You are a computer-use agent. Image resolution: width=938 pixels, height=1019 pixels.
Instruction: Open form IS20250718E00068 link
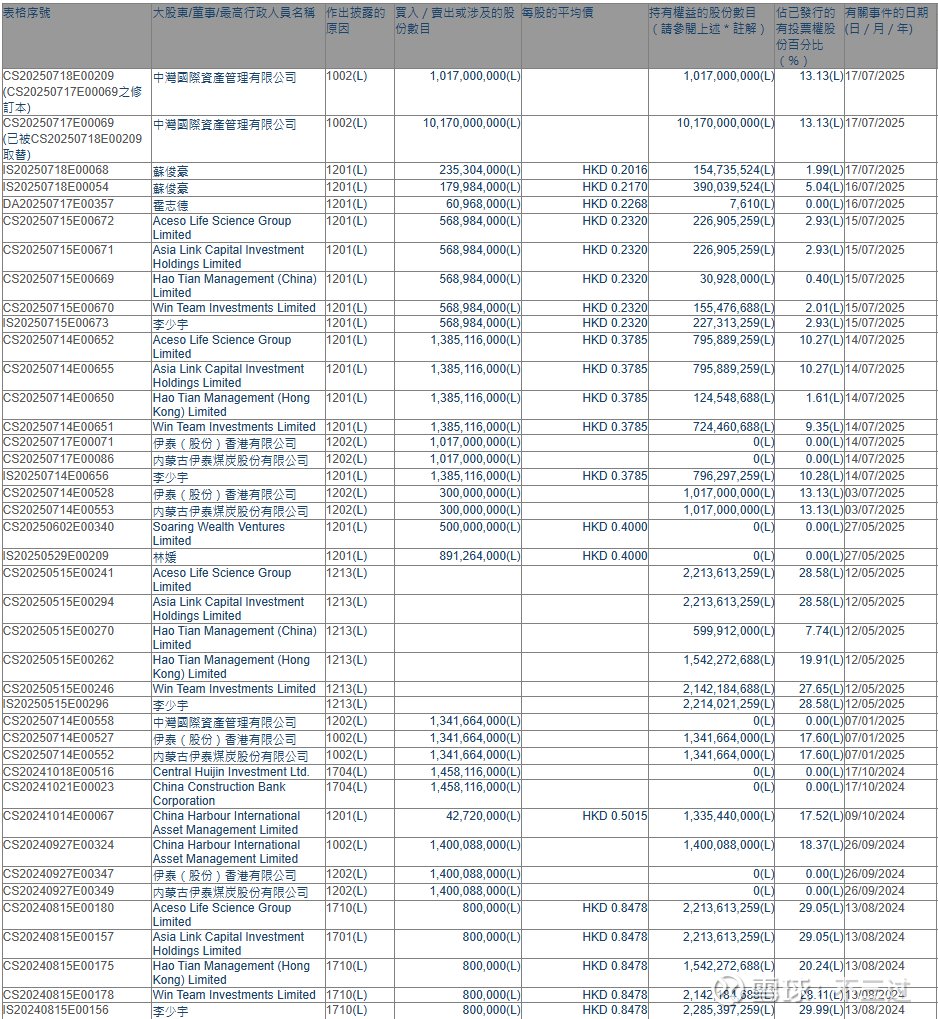pyautogui.click(x=56, y=170)
